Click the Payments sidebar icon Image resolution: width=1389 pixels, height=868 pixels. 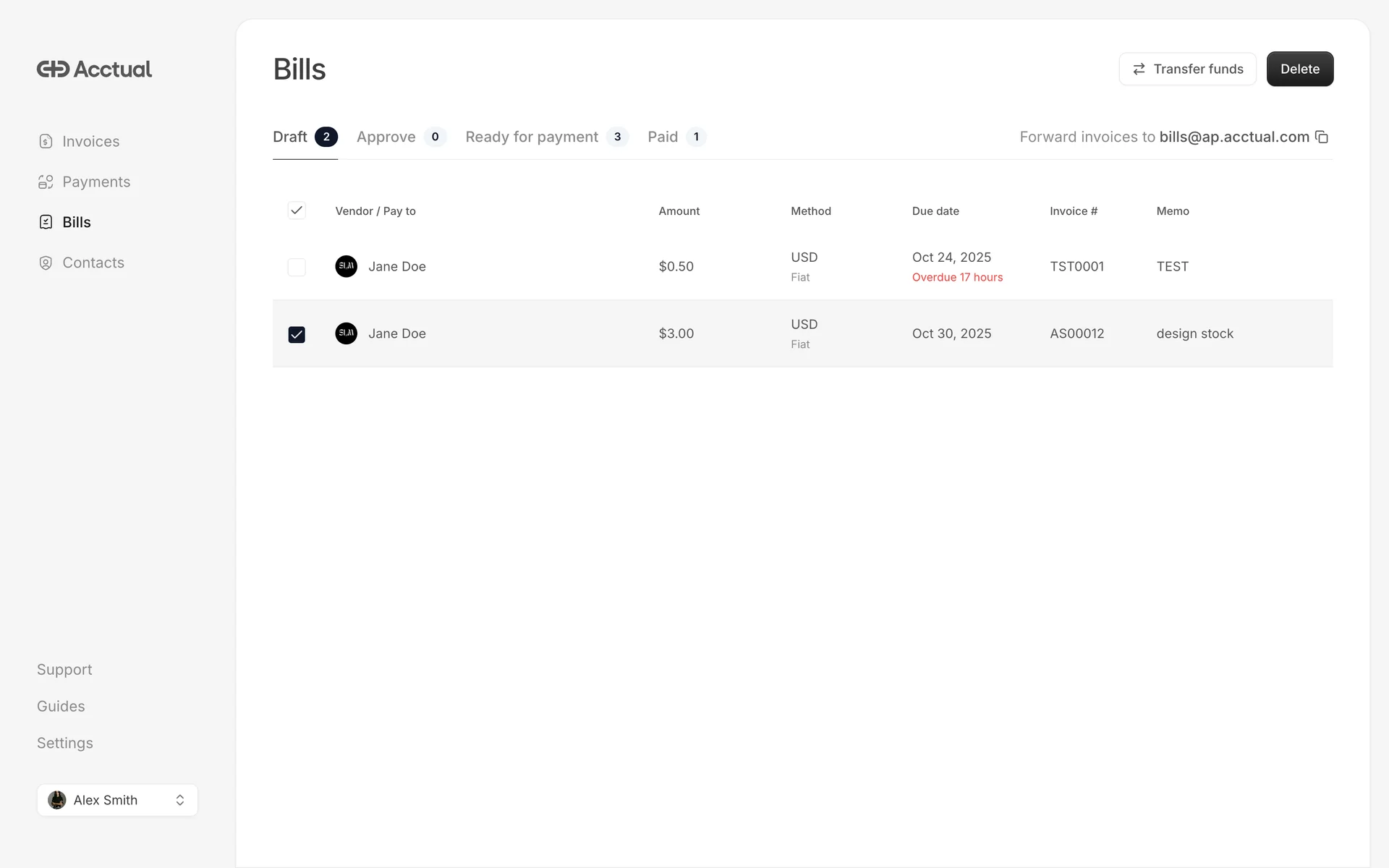pyautogui.click(x=46, y=182)
